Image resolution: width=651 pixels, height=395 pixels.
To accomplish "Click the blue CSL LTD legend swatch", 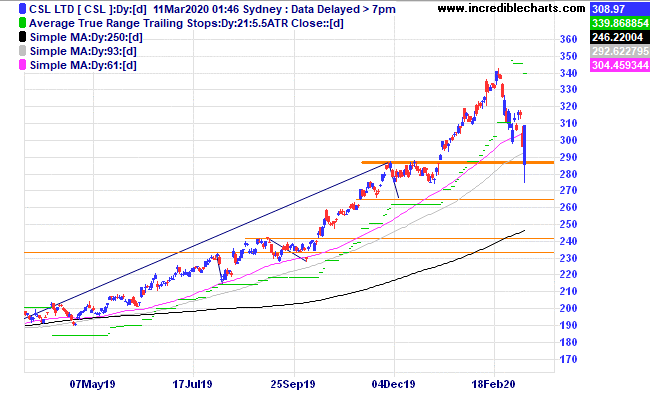I will [23, 9].
